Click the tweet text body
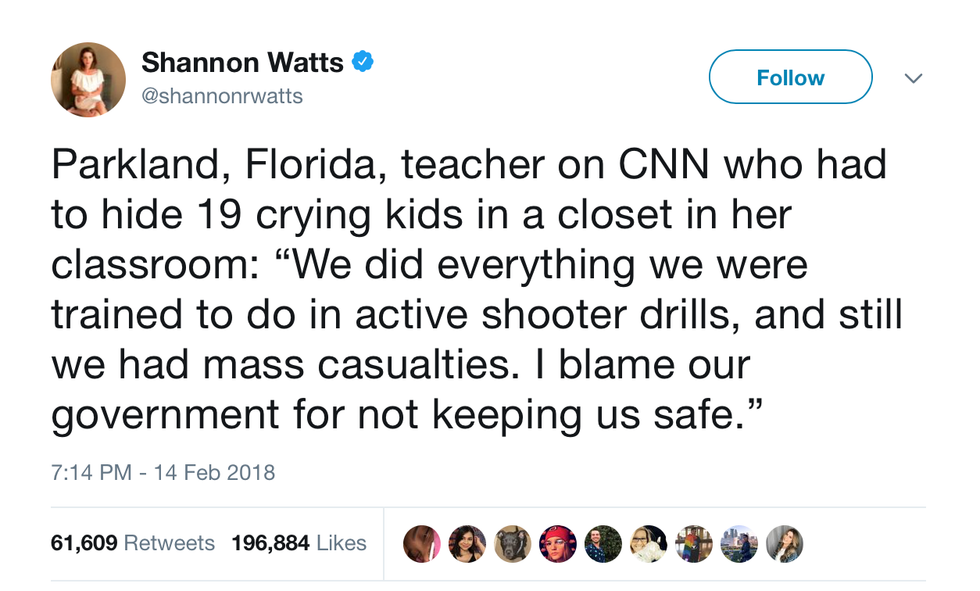The width and height of the screenshot is (980, 591). [x=470, y=290]
